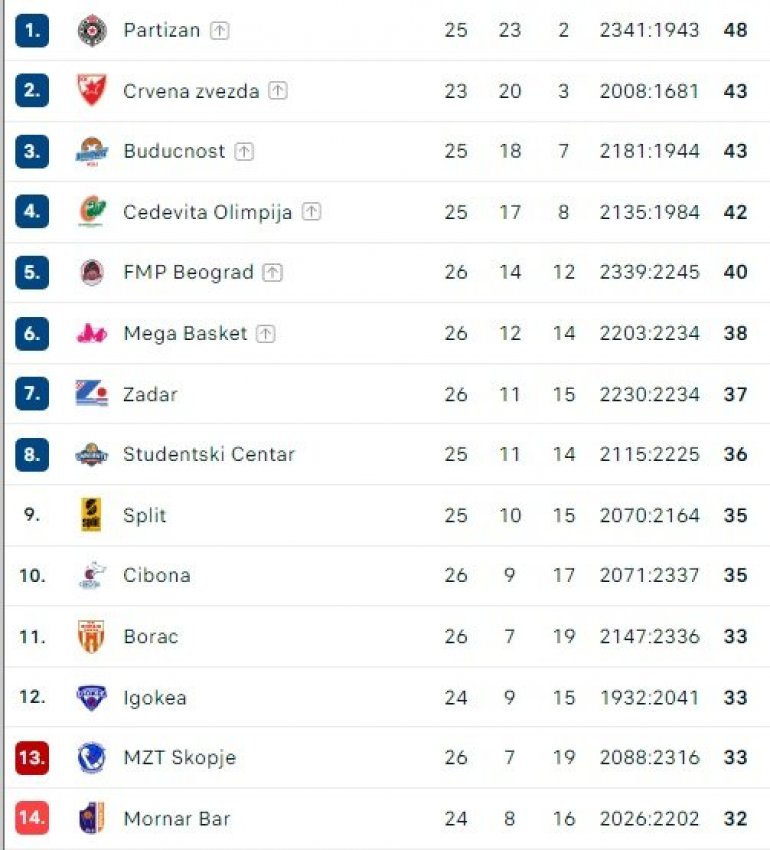Open the Igokea team link
Image resolution: width=770 pixels, height=850 pixels.
click(x=154, y=697)
